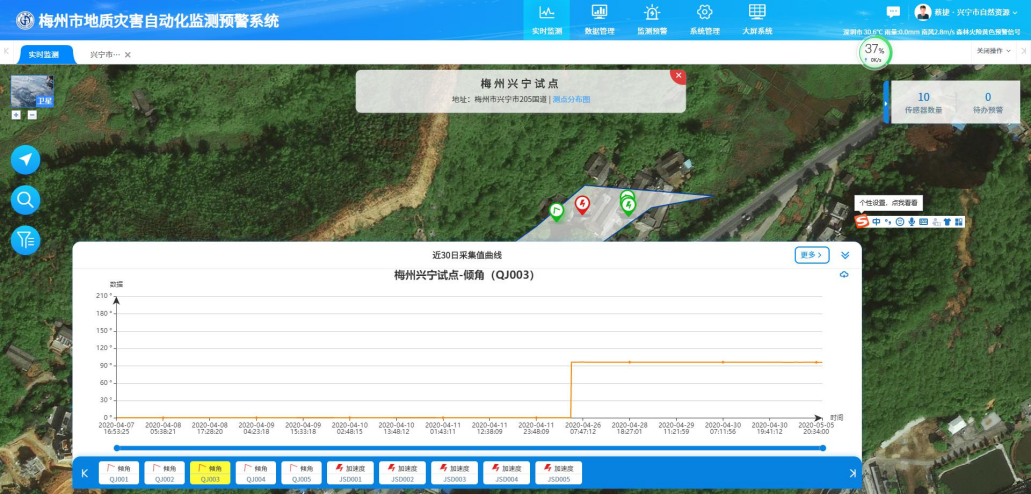Download chart via cloud icon
The image size is (1031, 494).
click(x=844, y=275)
